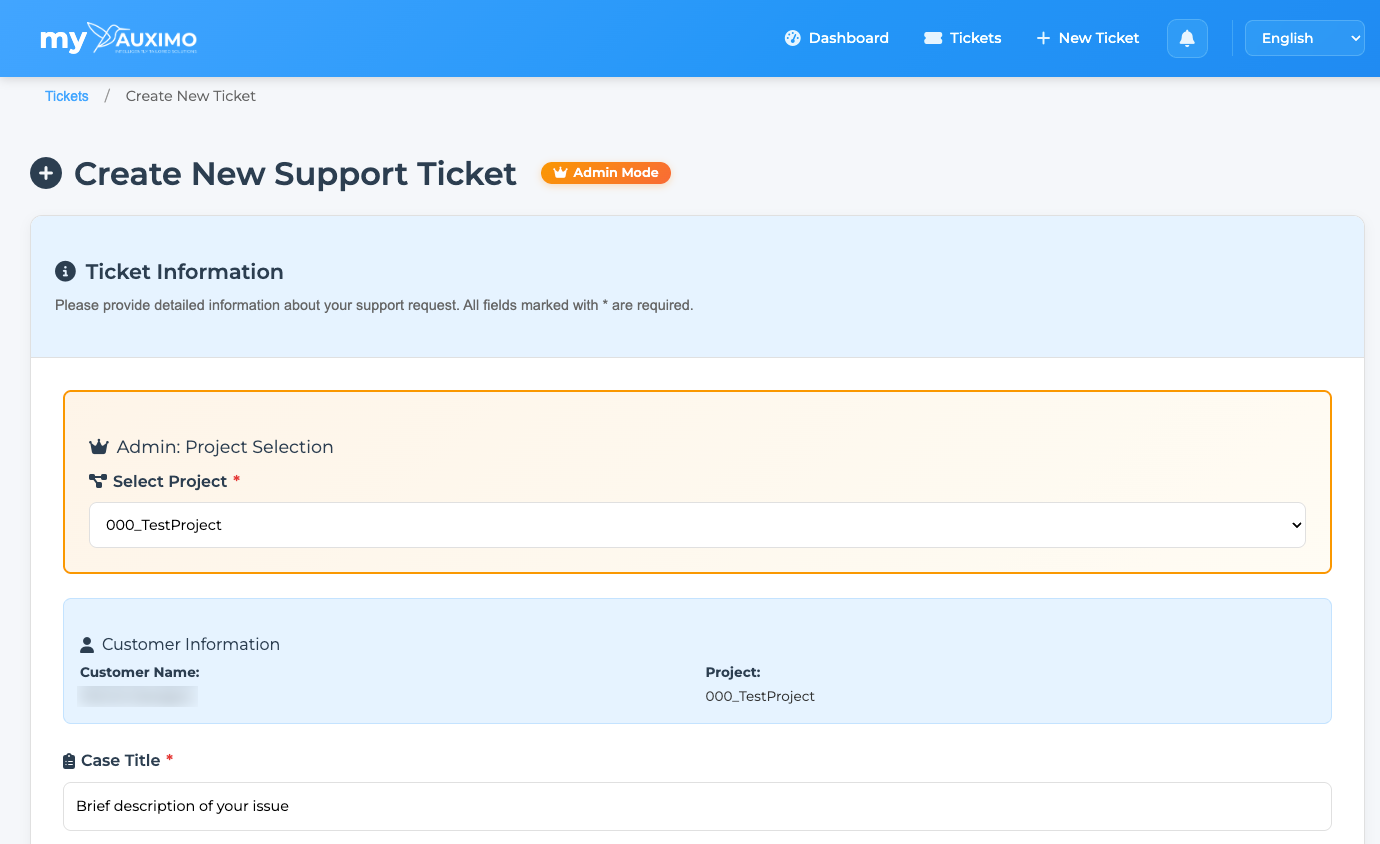Image resolution: width=1380 pixels, height=844 pixels.
Task: Click the clipboard icon beside Case Title
Action: (69, 761)
